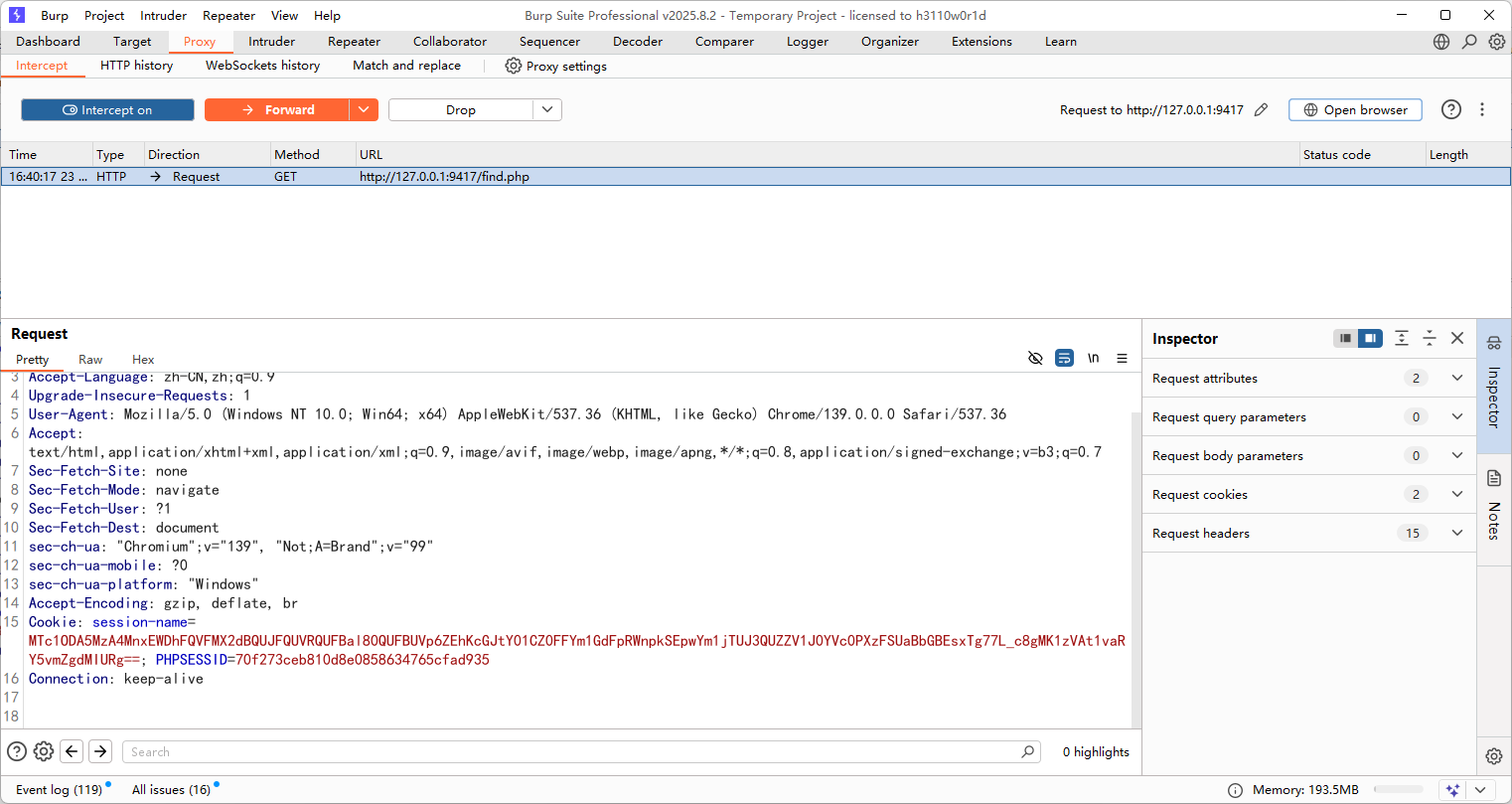Open the Forward button dropdown arrow
The image size is (1512, 804).
[x=364, y=110]
